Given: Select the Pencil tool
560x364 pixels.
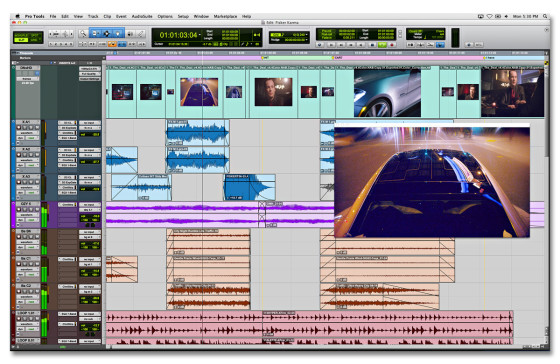Looking at the screenshot, I should point(141,34).
